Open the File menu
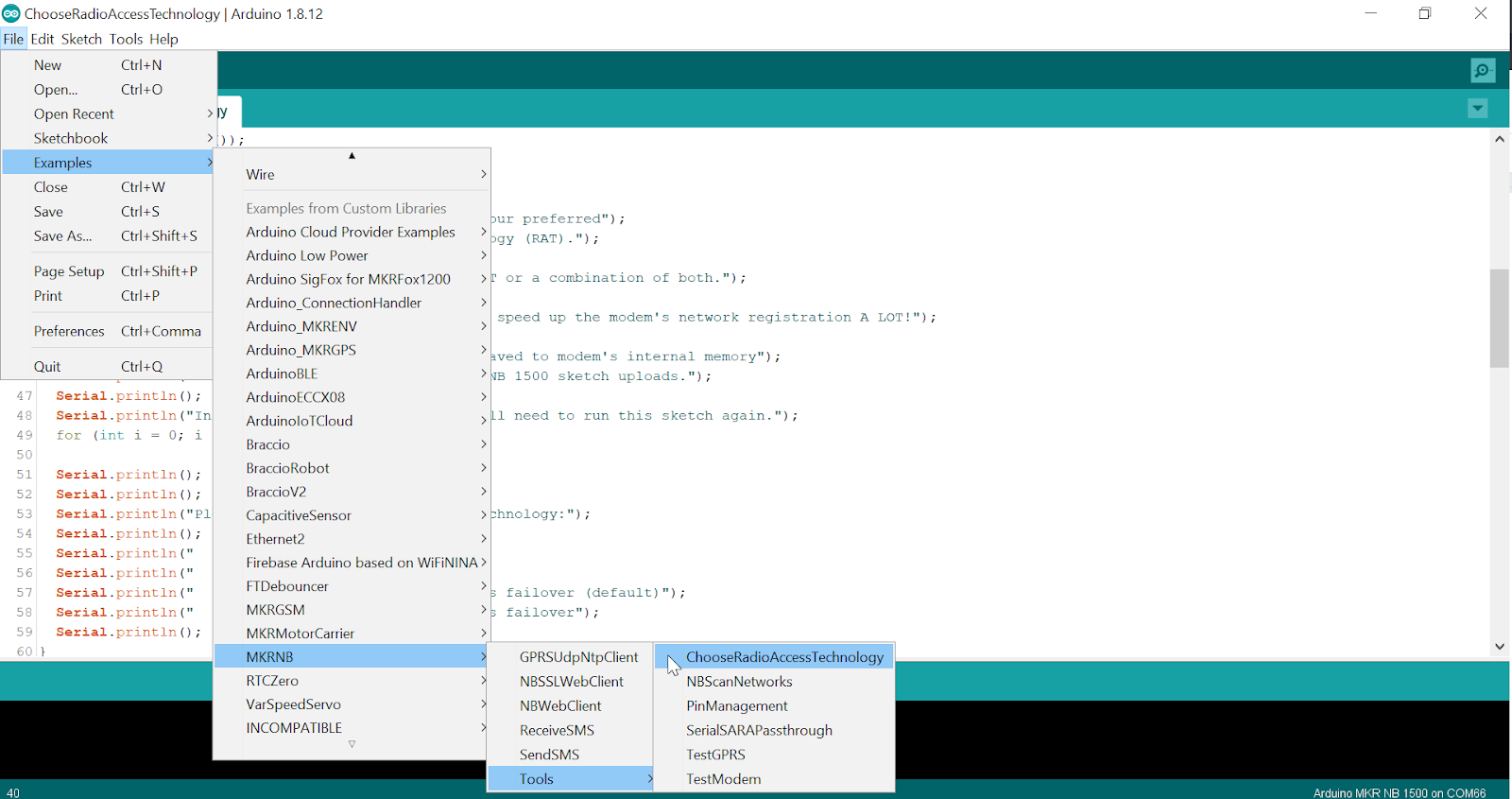 coord(13,39)
